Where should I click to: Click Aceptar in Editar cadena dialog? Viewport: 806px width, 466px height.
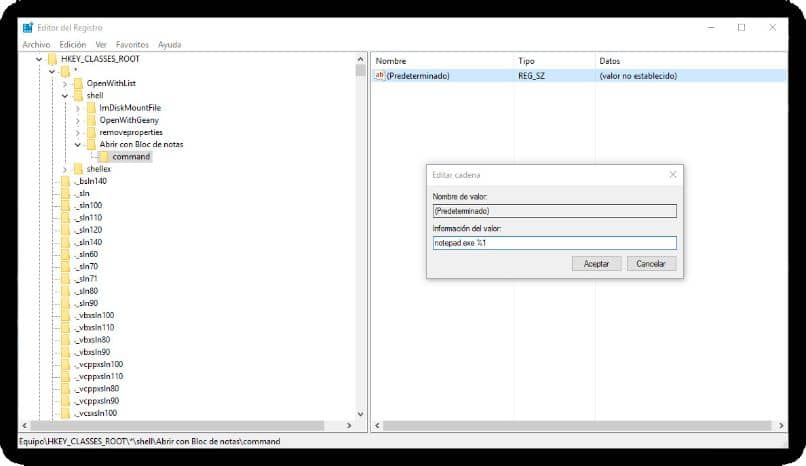596,264
